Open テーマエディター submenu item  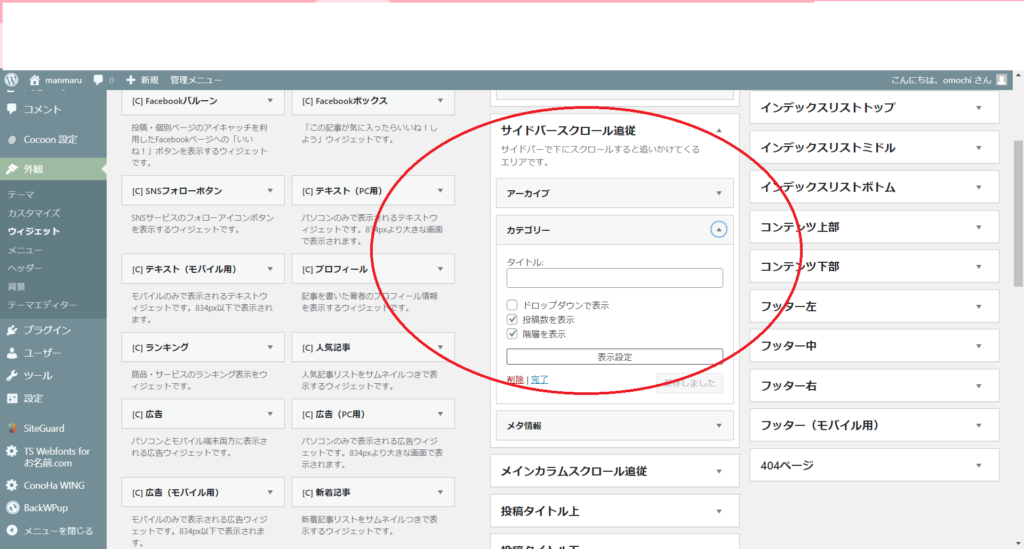[42, 305]
